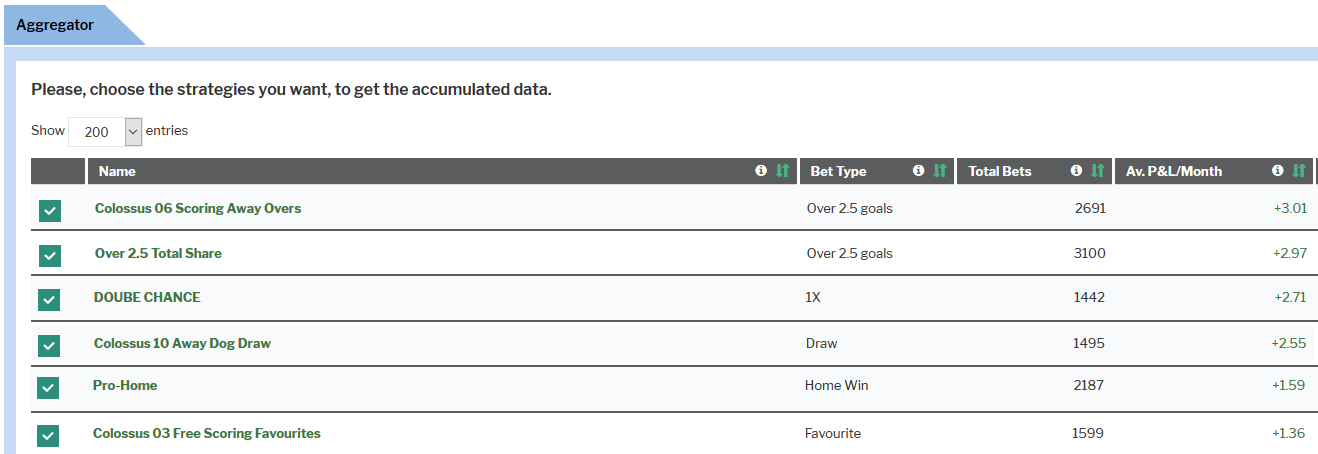Click the Total Bets info icon

[x=1076, y=171]
